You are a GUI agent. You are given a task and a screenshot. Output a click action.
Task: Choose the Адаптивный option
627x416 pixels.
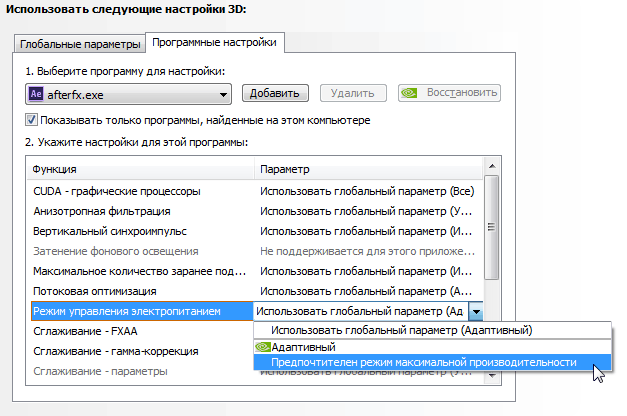click(x=432, y=347)
